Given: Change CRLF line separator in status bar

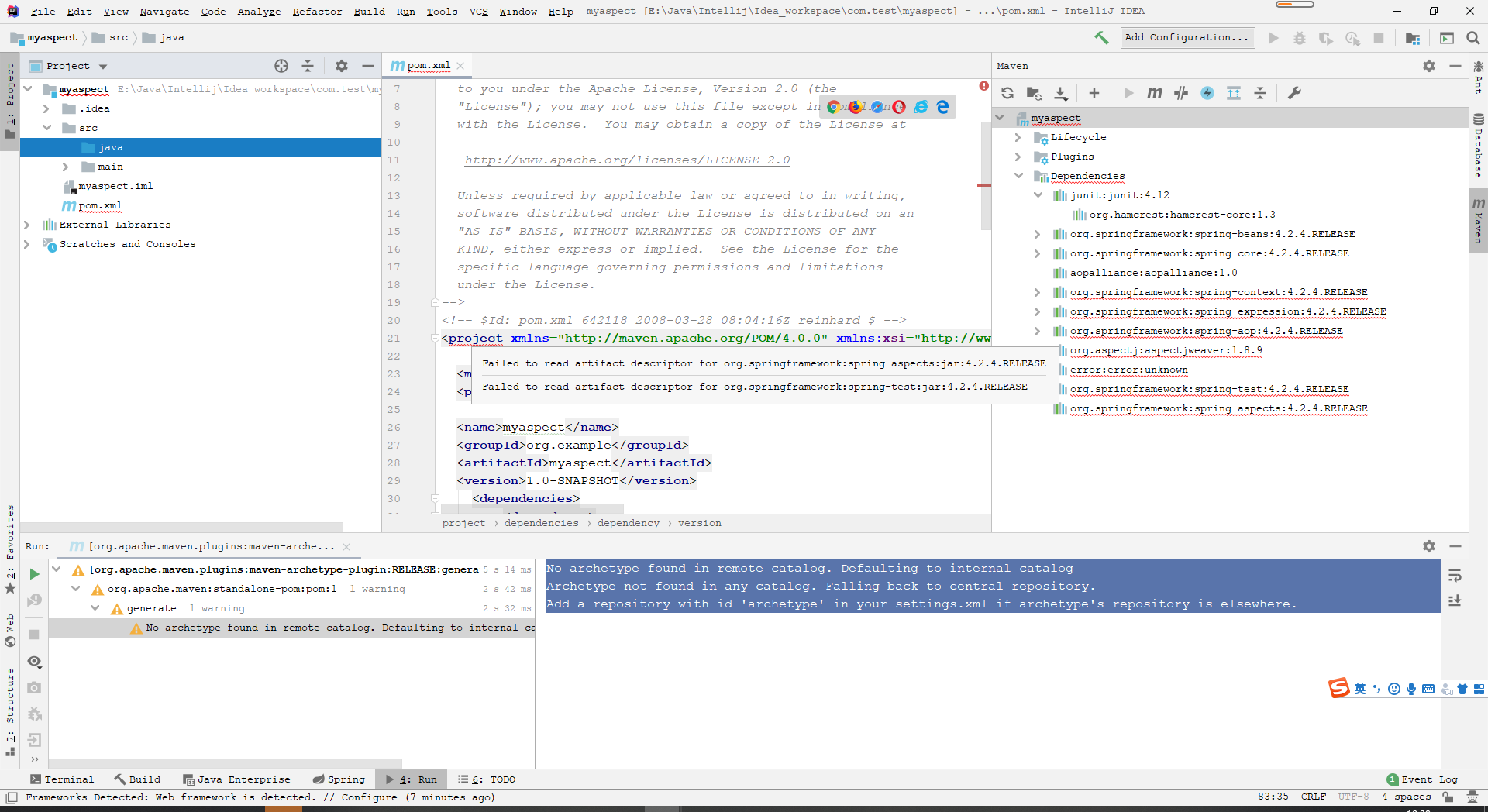Looking at the screenshot, I should pos(1313,797).
